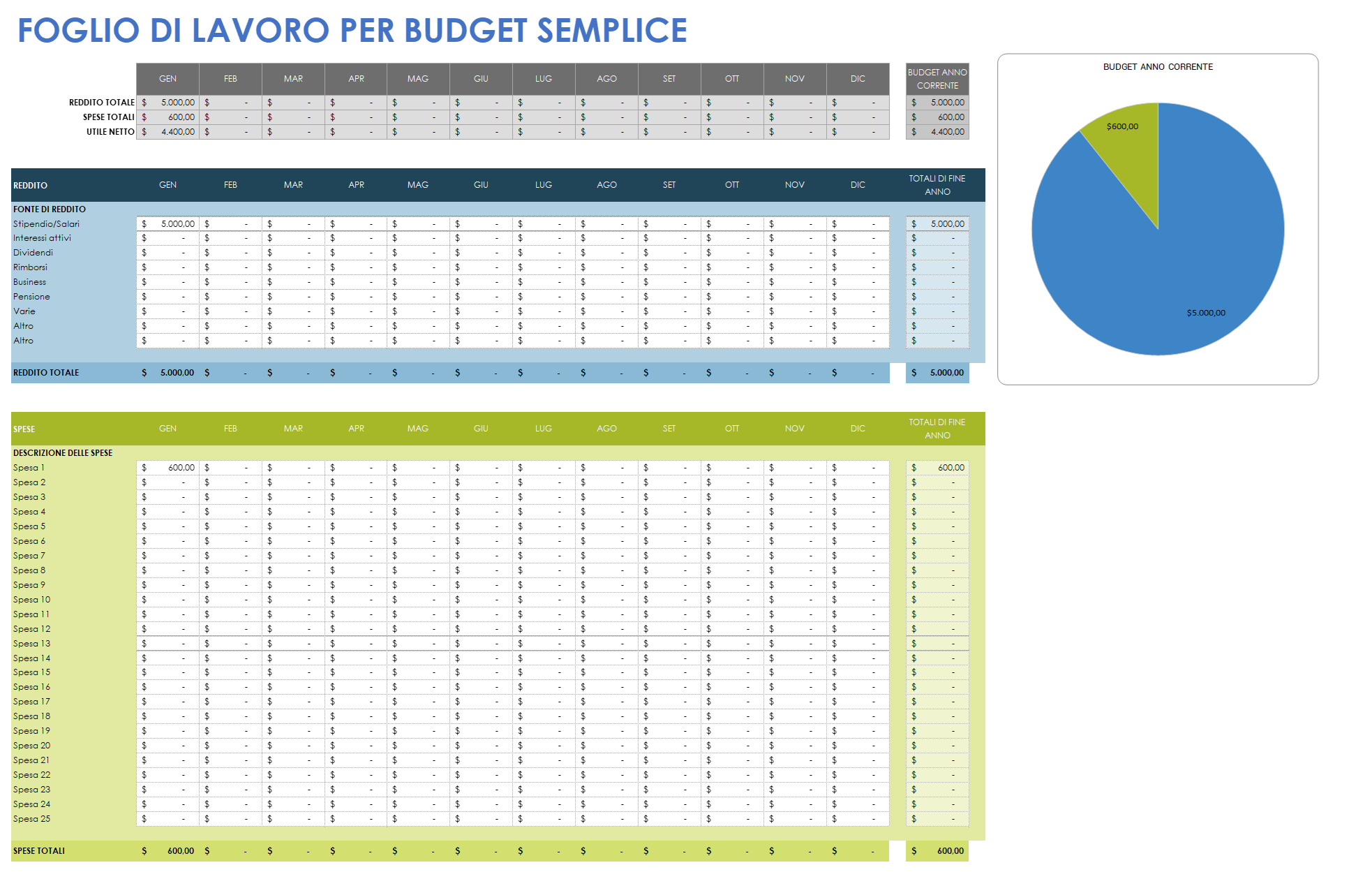Click the BUDGET ANNO CORRENTE summary column header
The image size is (1372, 872).
coord(937,79)
